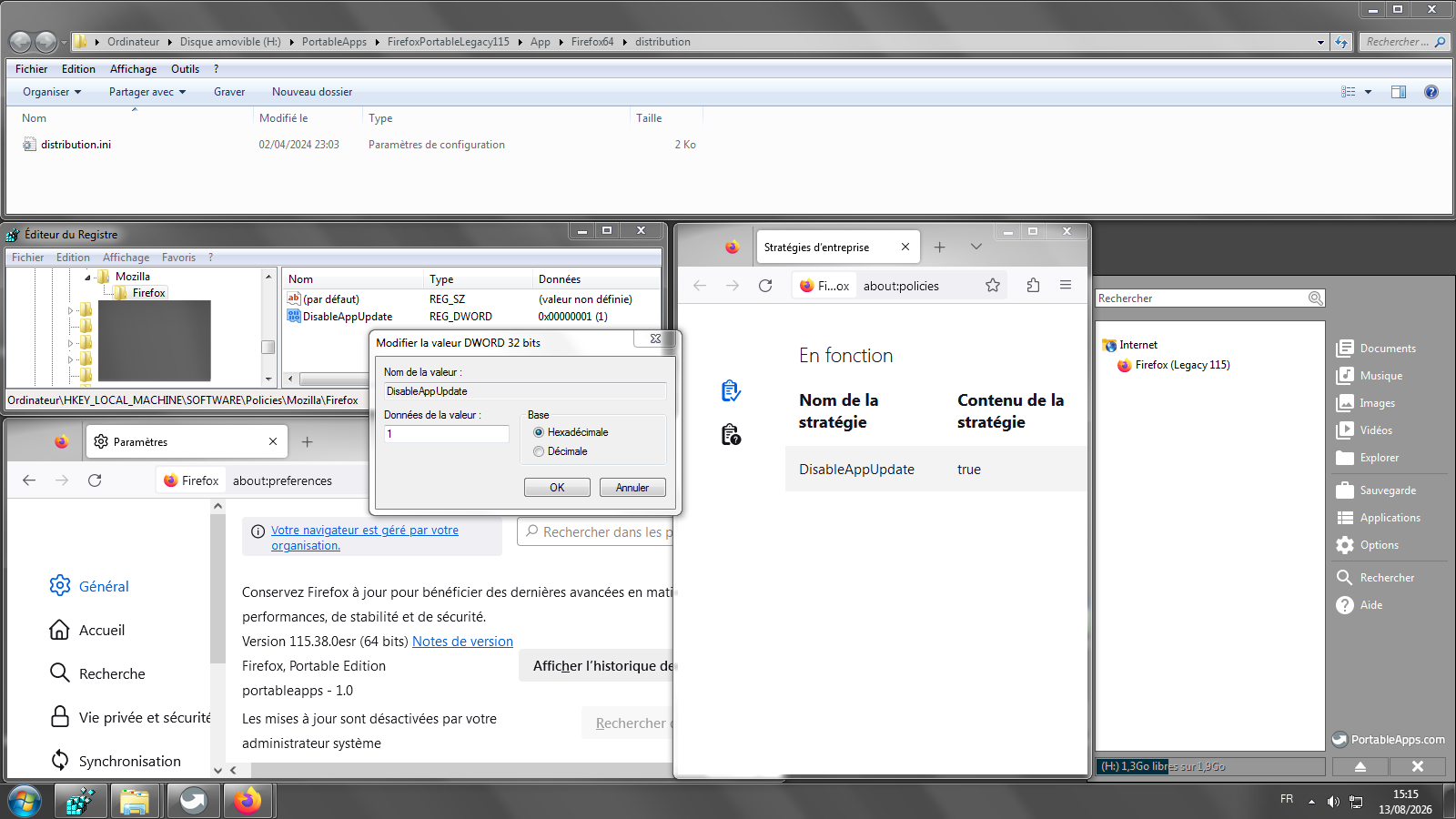The height and width of the screenshot is (819, 1456).
Task: Open Musique in the PortableApps menu
Action: pos(1370,376)
